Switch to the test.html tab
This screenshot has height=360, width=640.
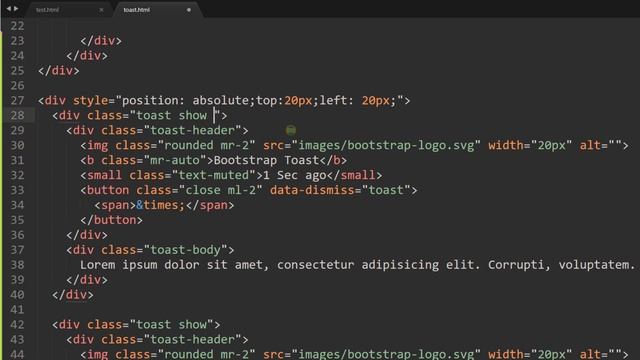pos(47,10)
